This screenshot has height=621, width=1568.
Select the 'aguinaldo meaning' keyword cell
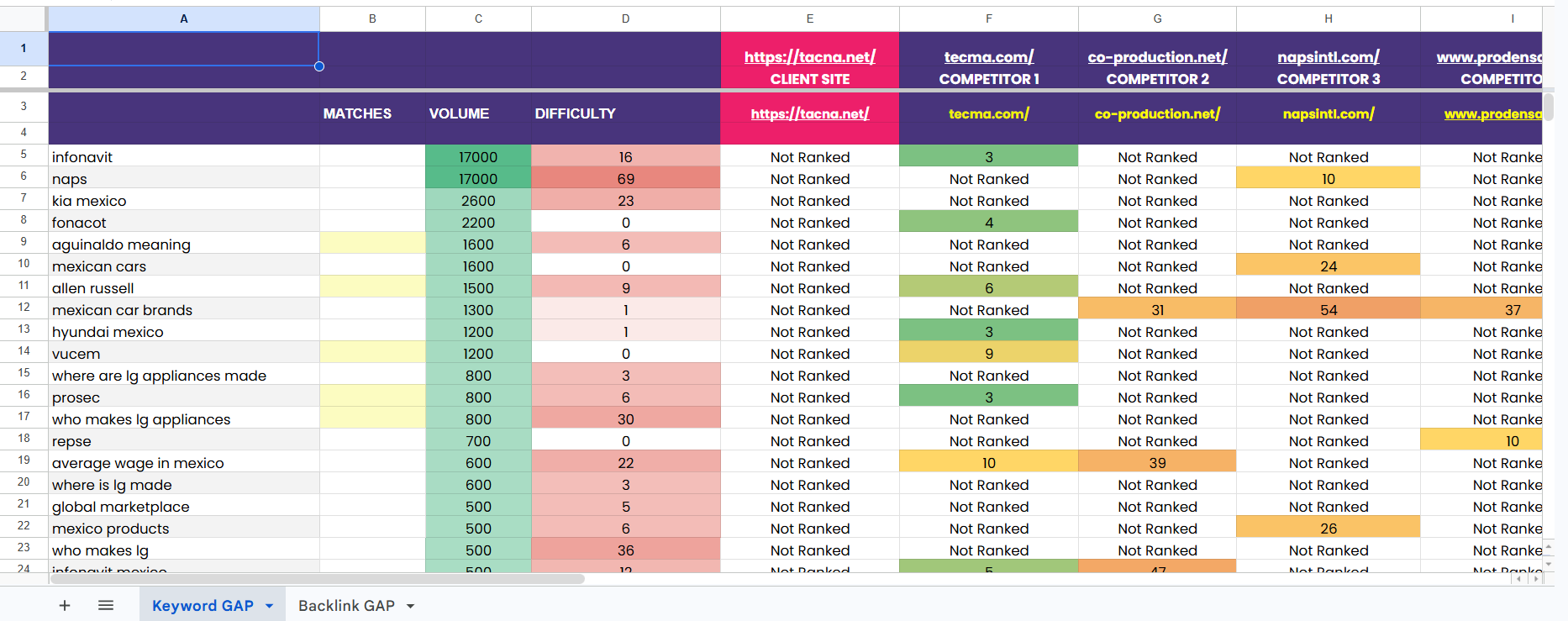[x=184, y=244]
